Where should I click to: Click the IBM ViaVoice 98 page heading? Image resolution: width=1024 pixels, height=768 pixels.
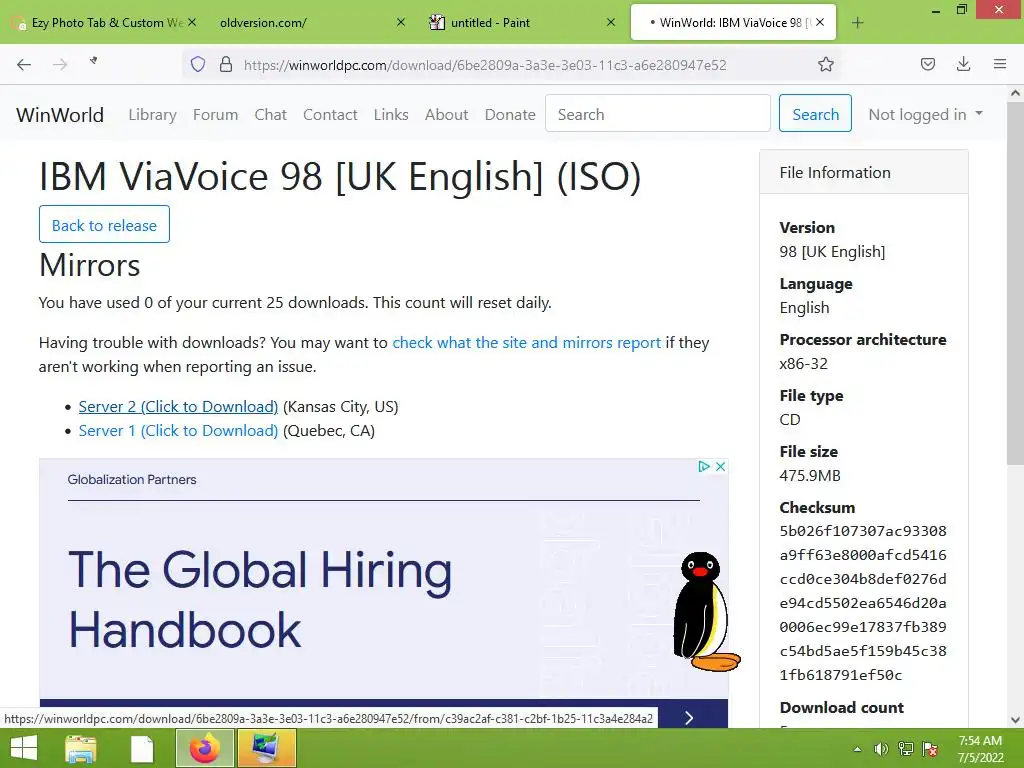coord(340,176)
